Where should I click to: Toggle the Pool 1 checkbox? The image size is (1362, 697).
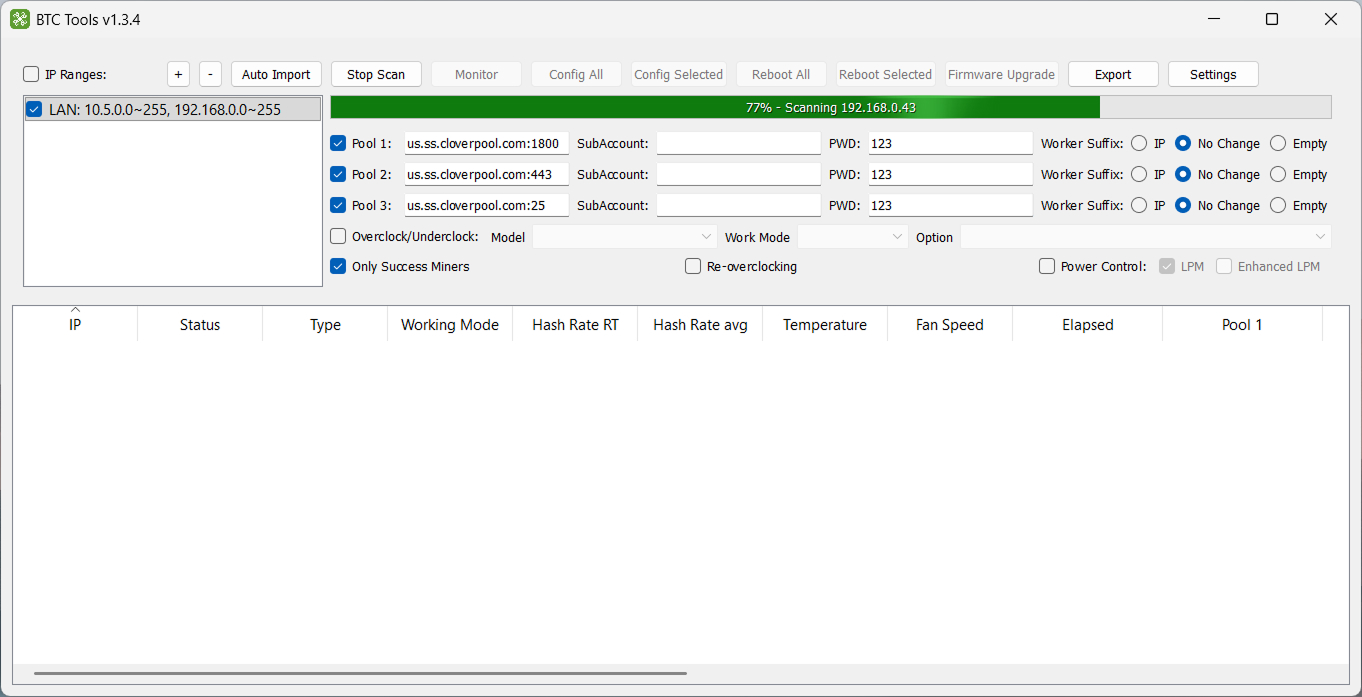(x=338, y=143)
